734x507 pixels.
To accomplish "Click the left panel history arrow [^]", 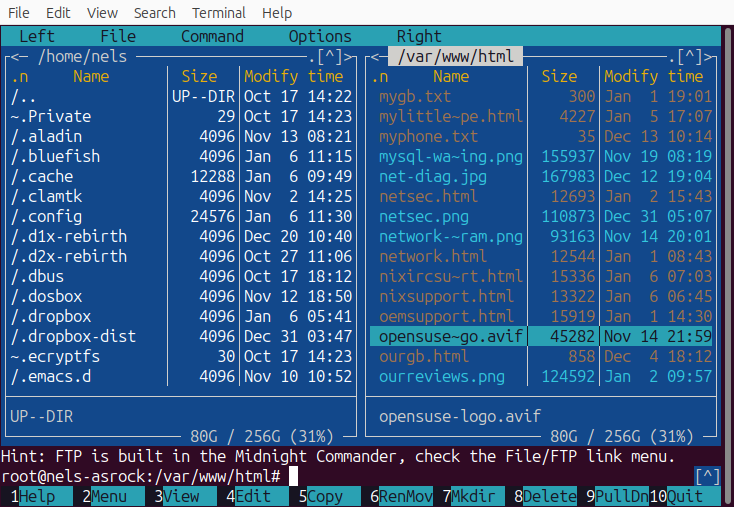I will [330, 57].
